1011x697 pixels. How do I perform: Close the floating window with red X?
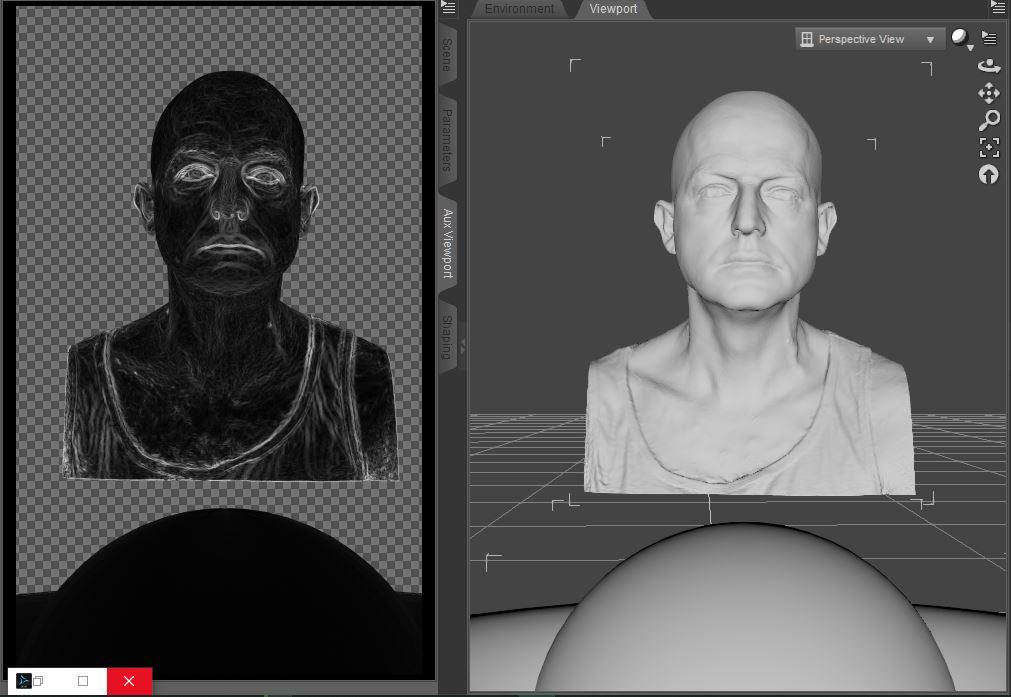pos(129,681)
